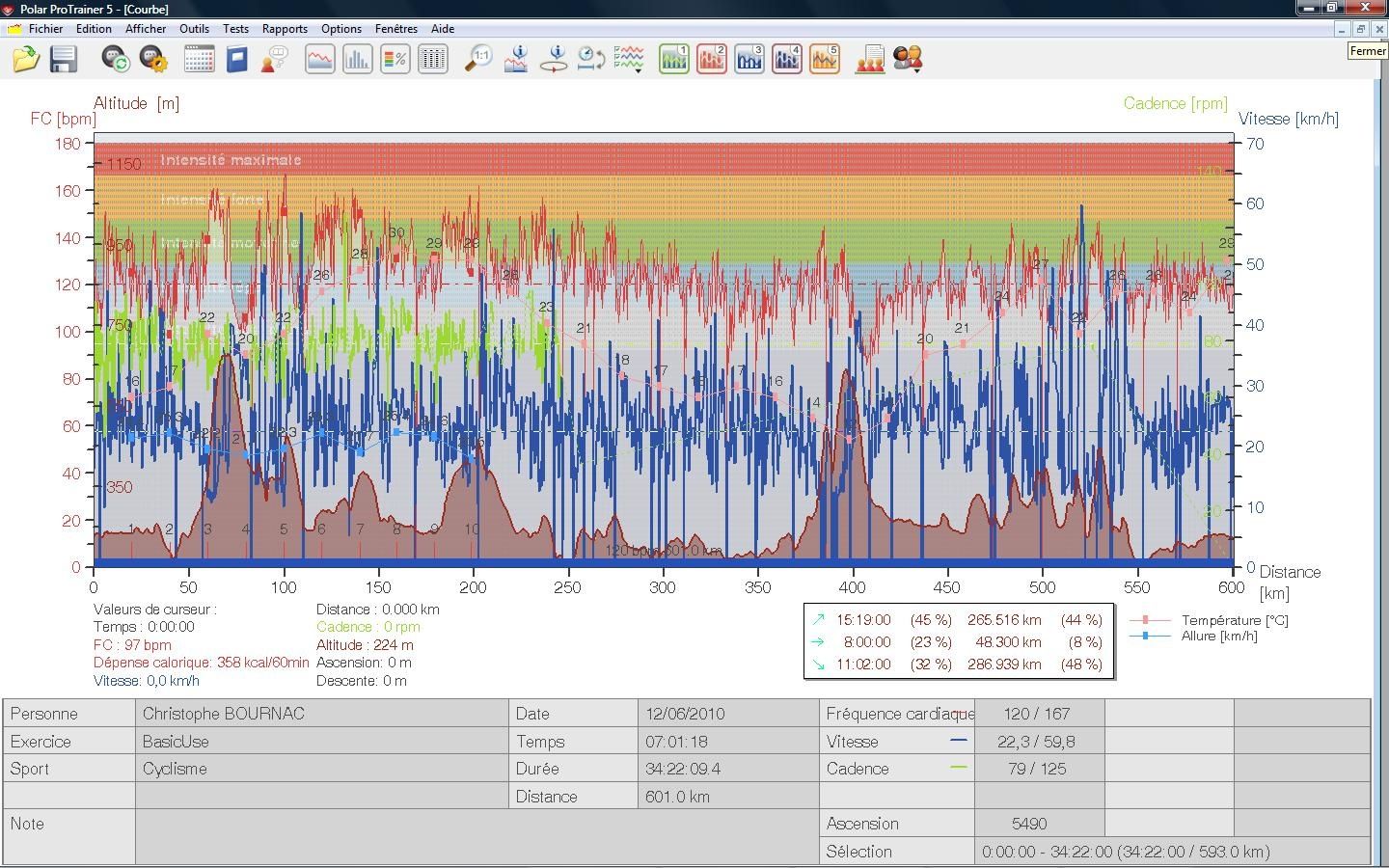The height and width of the screenshot is (868, 1389).
Task: Click the Vitesse [km/h] axis label
Action: pos(1289,119)
